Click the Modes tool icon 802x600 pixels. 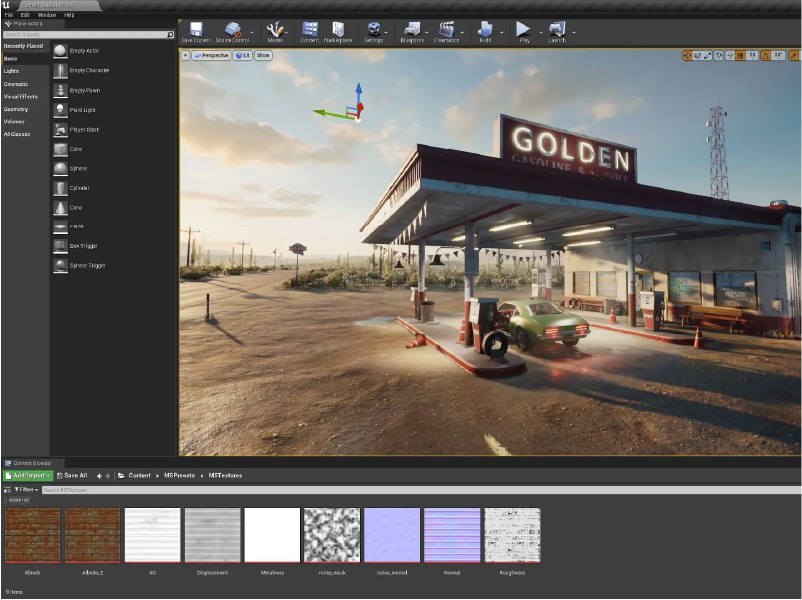(275, 30)
